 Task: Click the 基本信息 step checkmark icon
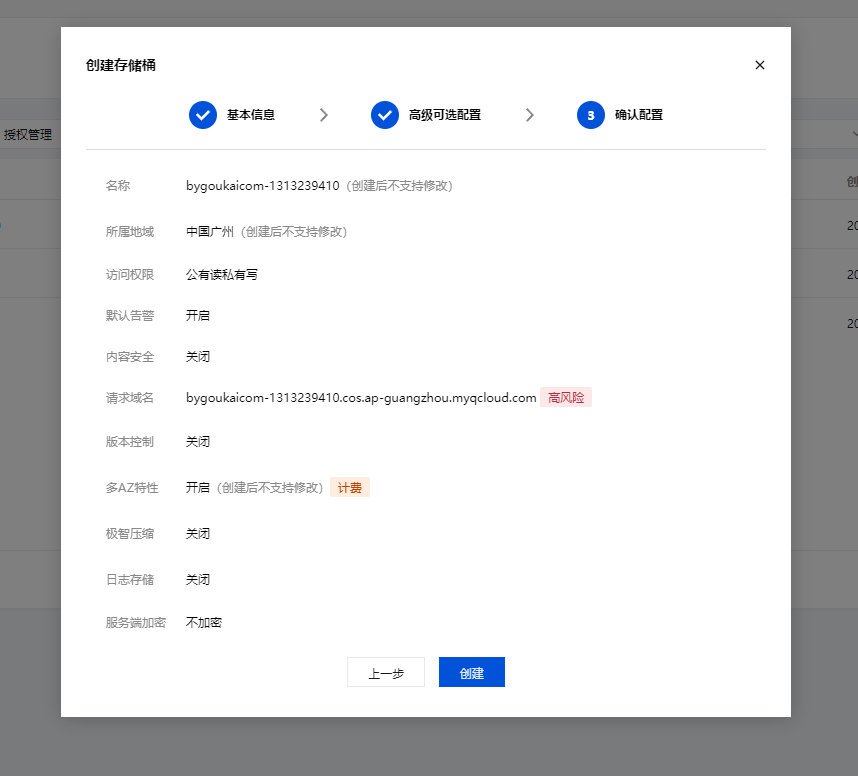click(x=203, y=115)
